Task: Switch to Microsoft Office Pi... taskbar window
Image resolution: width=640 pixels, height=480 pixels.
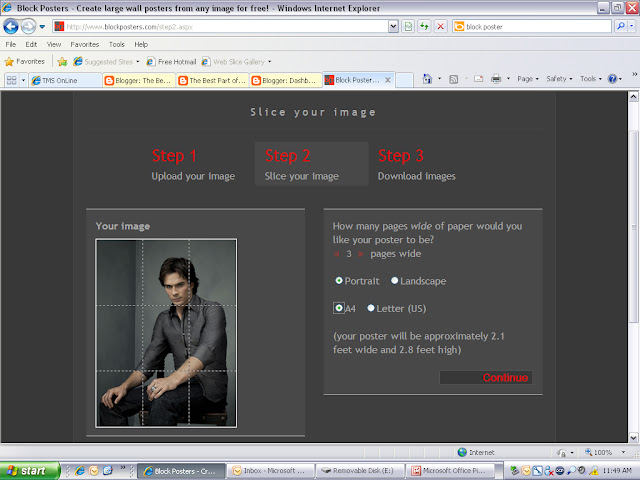Action: 450,471
